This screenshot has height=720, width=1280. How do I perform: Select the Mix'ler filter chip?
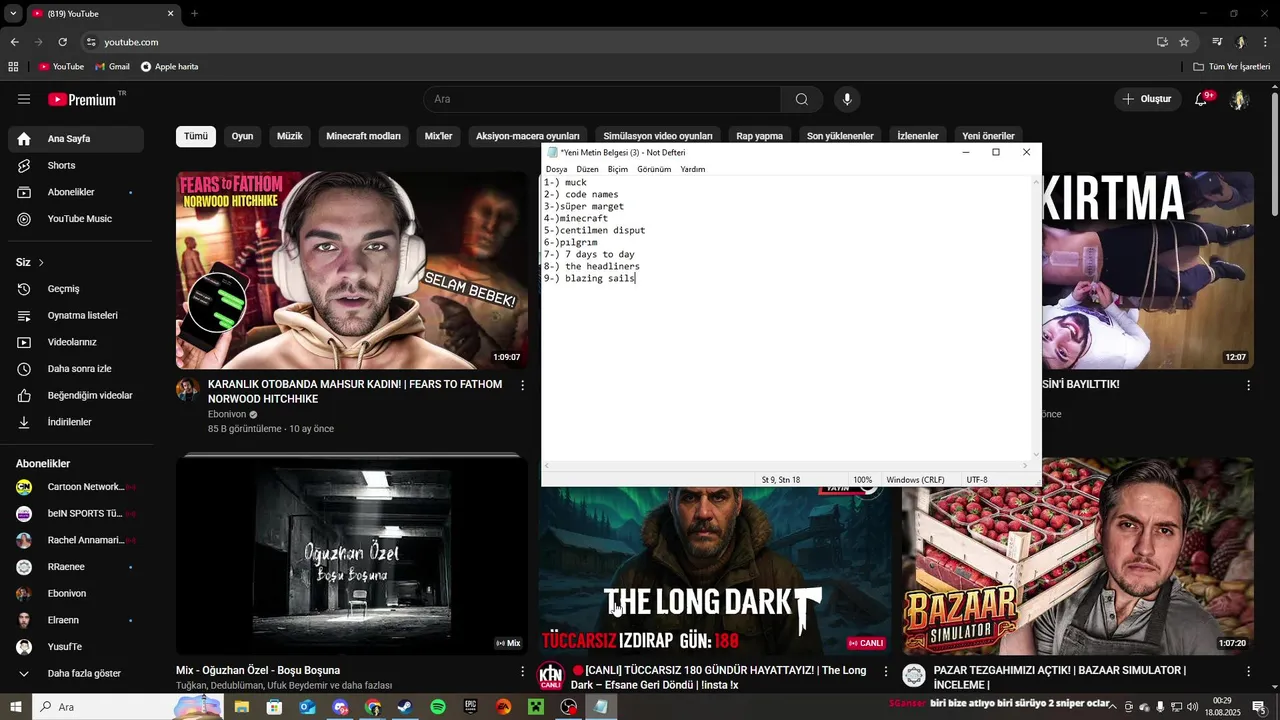pos(439,136)
